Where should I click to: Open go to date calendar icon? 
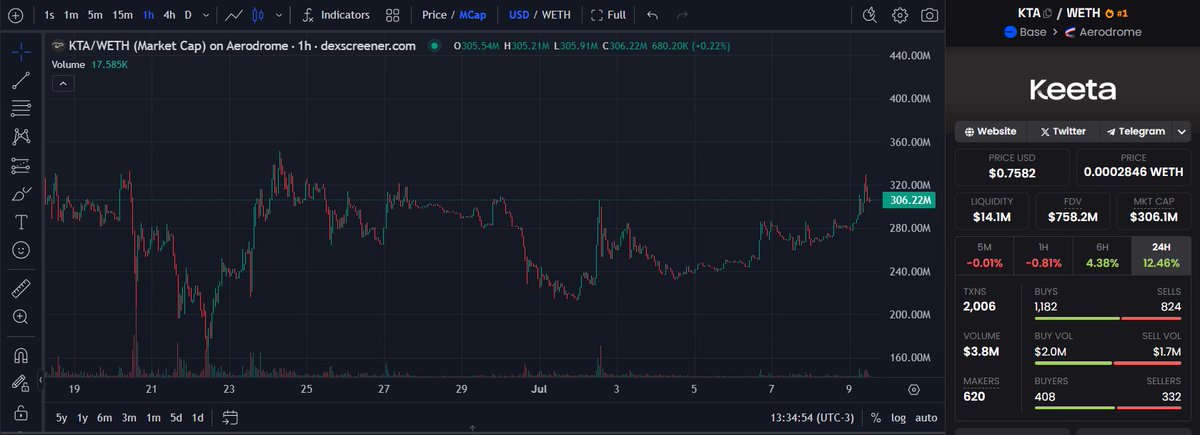point(230,417)
